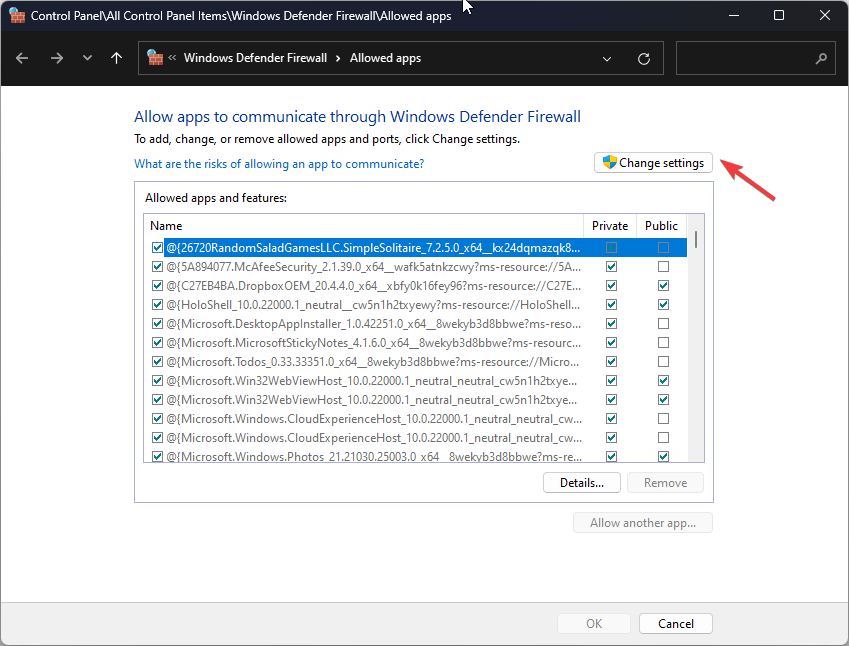Go back with the left arrow
The image size is (849, 646).
pos(22,58)
